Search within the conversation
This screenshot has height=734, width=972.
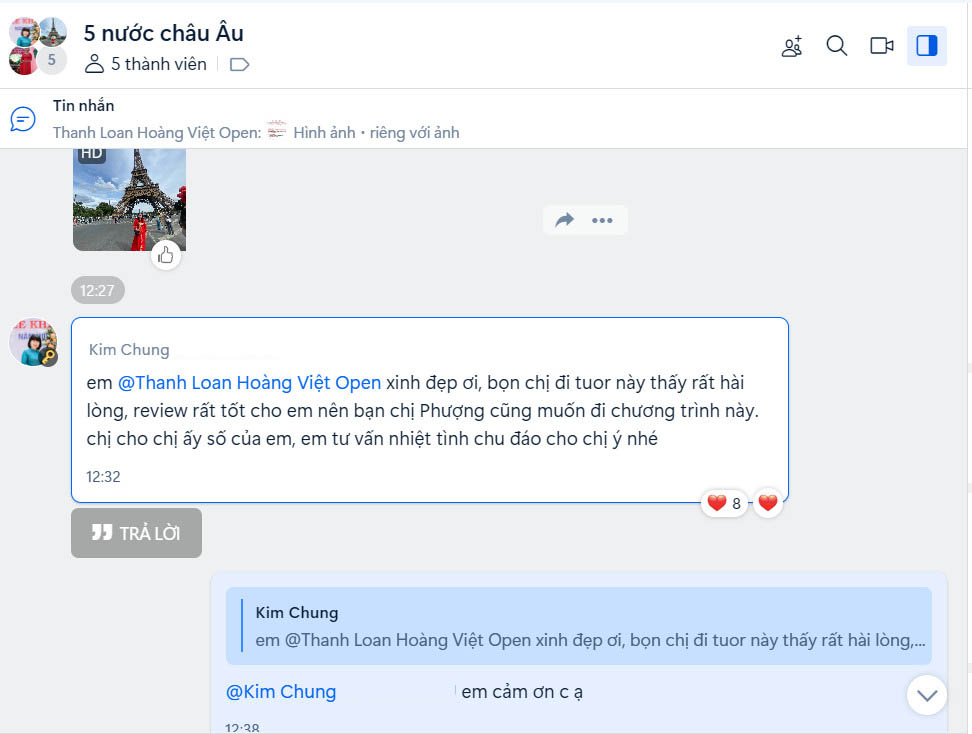tap(836, 46)
